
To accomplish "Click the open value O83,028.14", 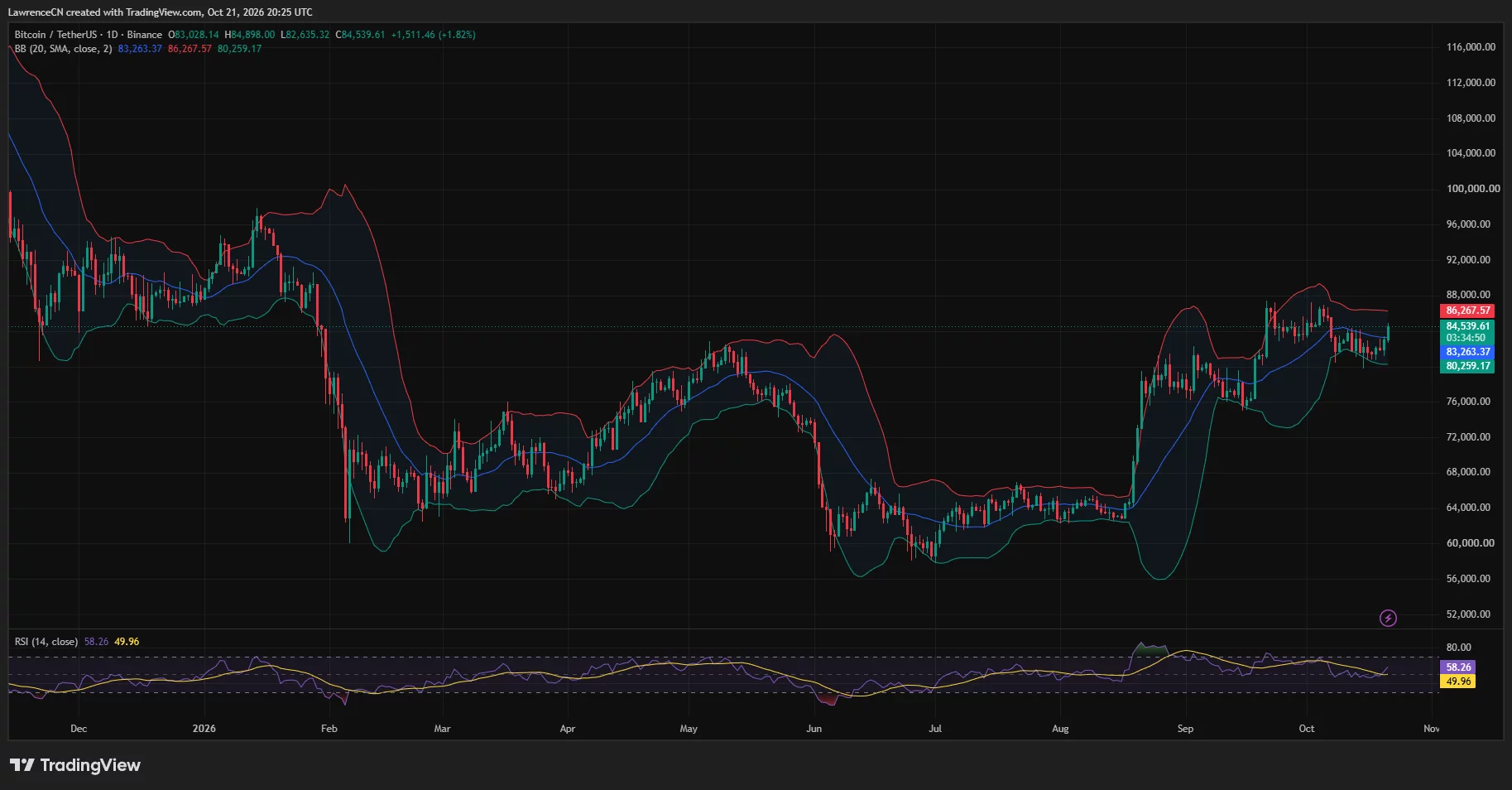I will pyautogui.click(x=194, y=35).
